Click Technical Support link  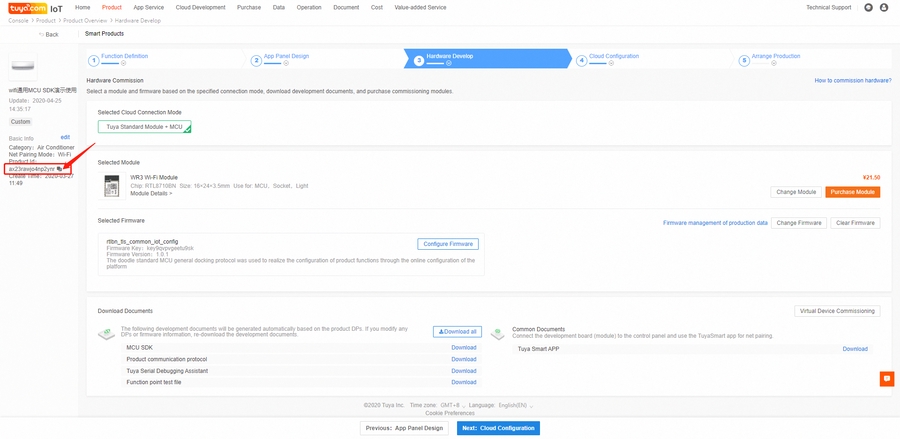(828, 7)
